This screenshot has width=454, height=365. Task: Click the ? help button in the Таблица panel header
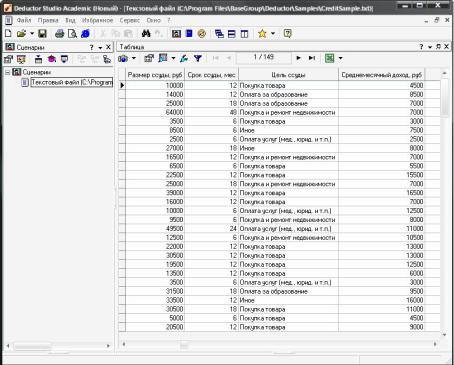click(x=421, y=47)
